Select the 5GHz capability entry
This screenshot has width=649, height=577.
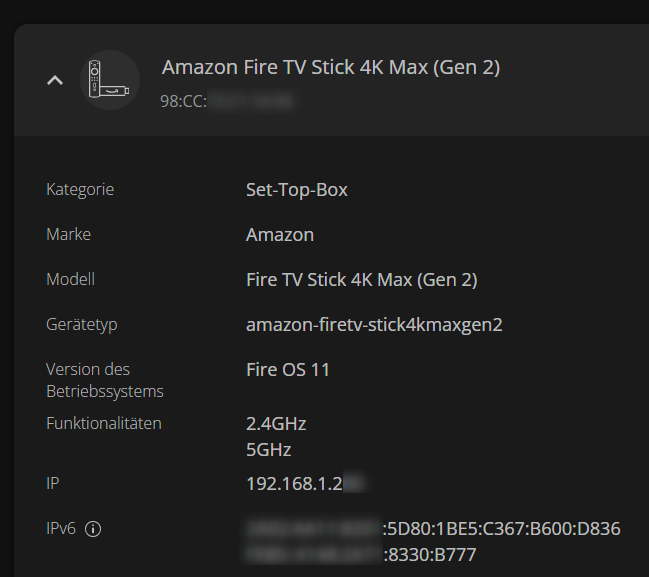269,449
